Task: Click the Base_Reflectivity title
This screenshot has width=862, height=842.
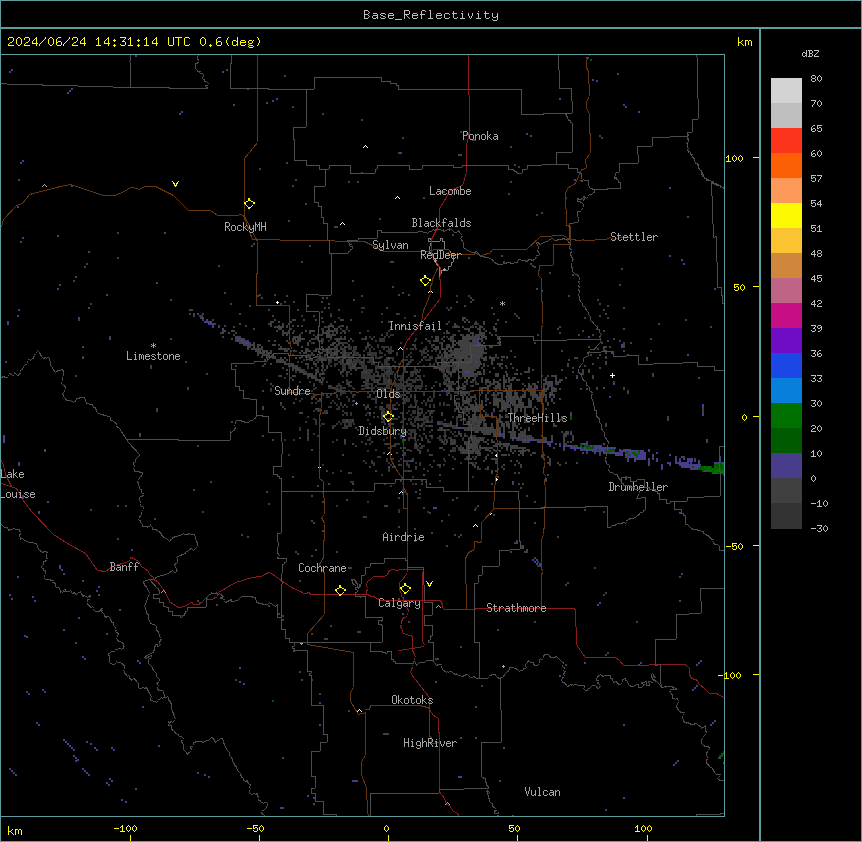Action: pyautogui.click(x=431, y=15)
